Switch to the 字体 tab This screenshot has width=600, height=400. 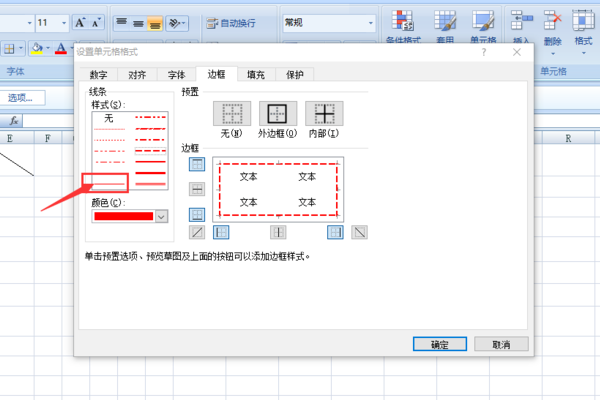tap(177, 74)
